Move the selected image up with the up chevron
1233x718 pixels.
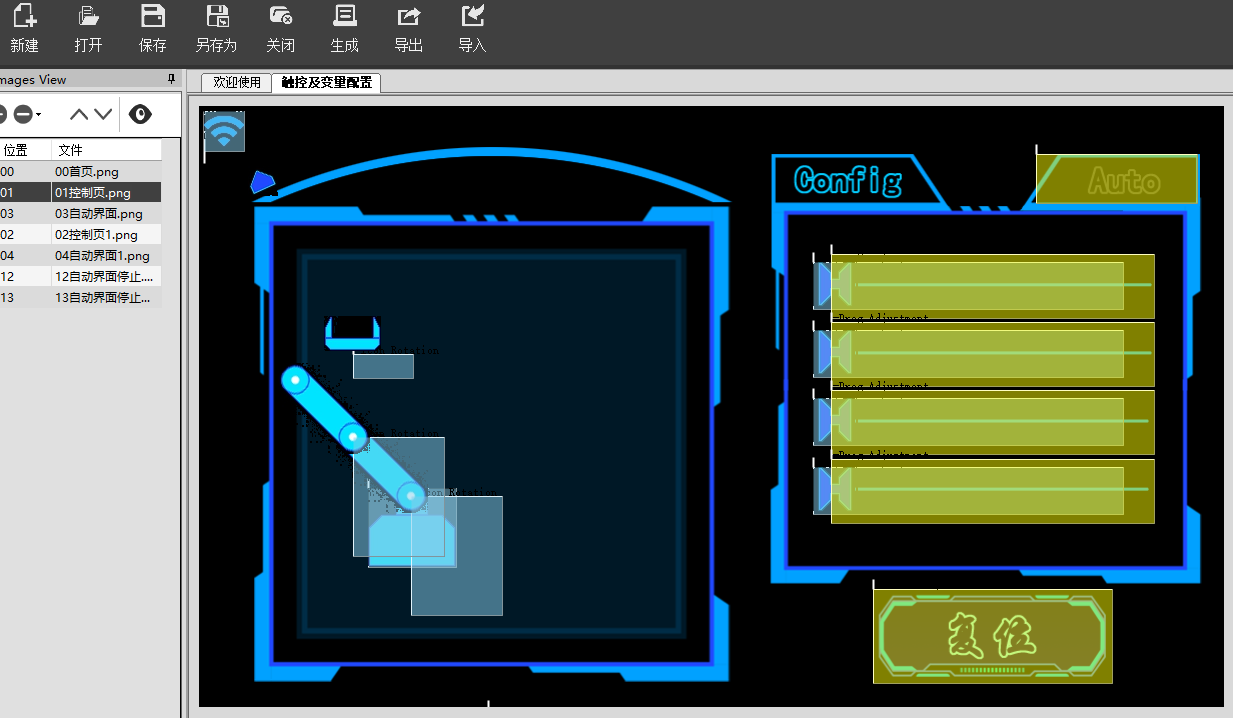(x=79, y=114)
